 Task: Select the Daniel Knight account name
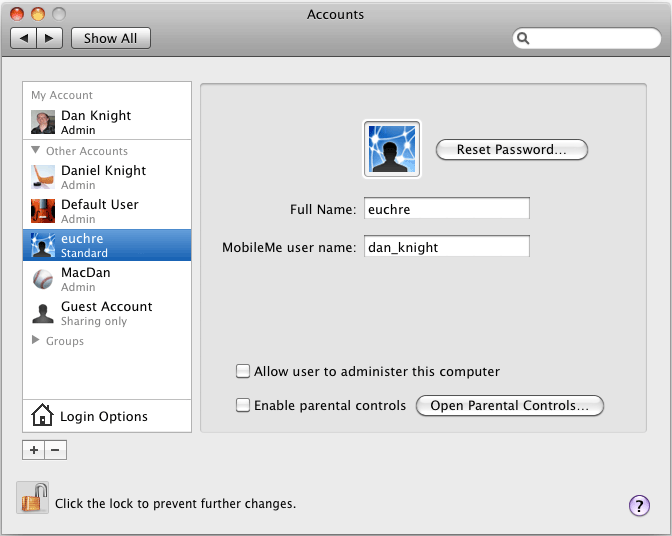pos(103,171)
